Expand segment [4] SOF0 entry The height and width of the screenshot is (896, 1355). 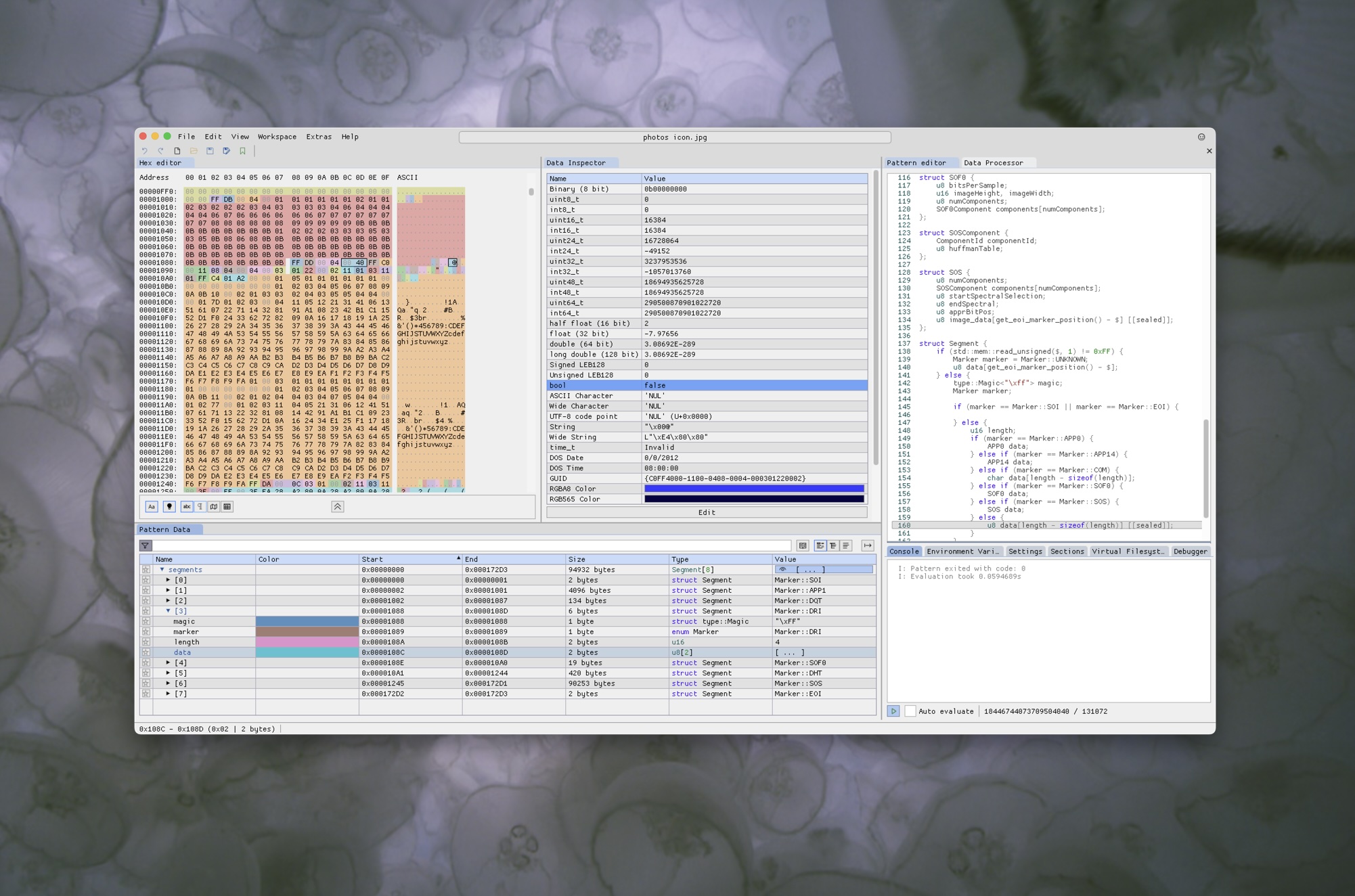(169, 663)
